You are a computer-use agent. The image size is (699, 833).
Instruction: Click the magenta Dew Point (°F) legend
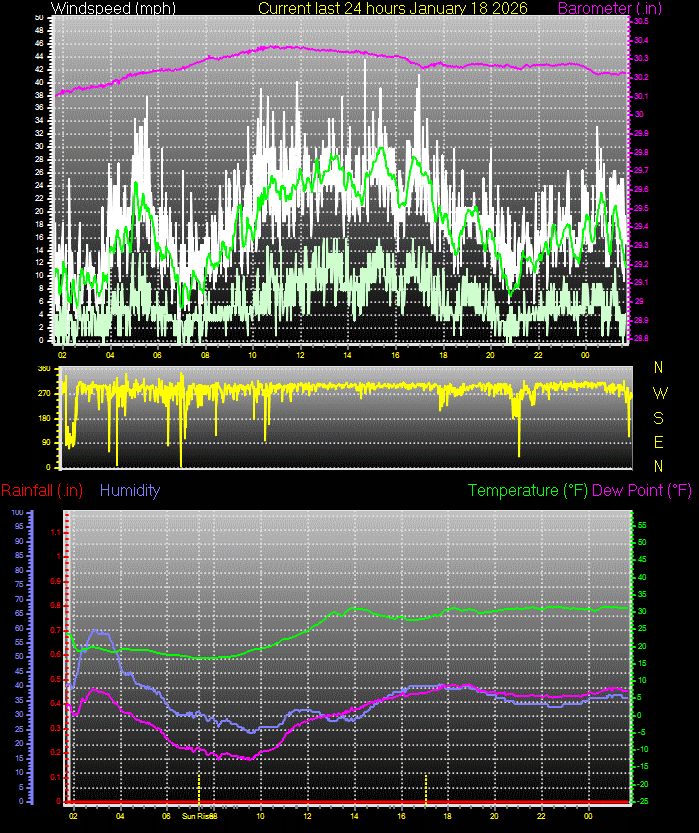(x=642, y=490)
